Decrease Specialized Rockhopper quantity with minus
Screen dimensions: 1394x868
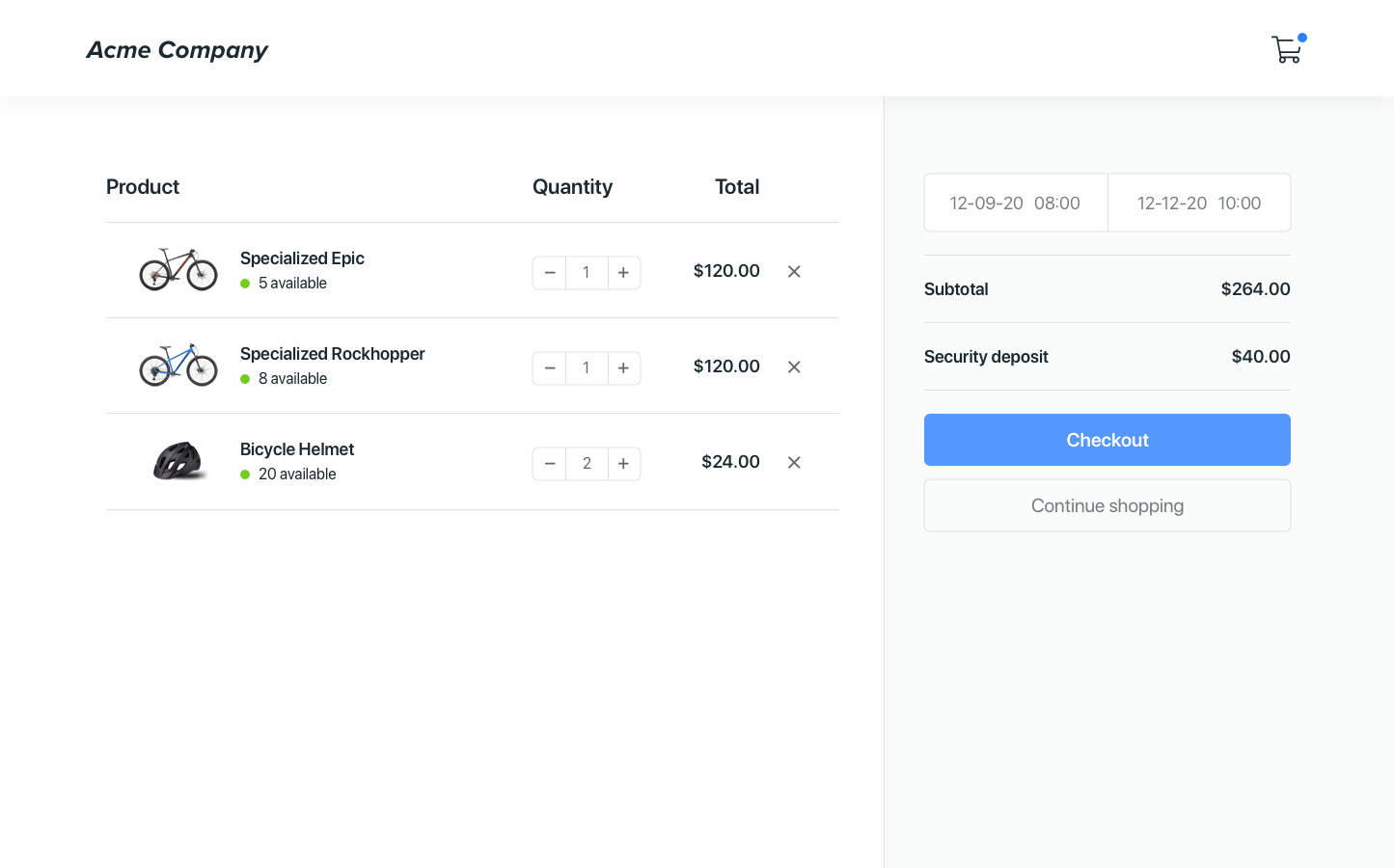pyautogui.click(x=550, y=368)
